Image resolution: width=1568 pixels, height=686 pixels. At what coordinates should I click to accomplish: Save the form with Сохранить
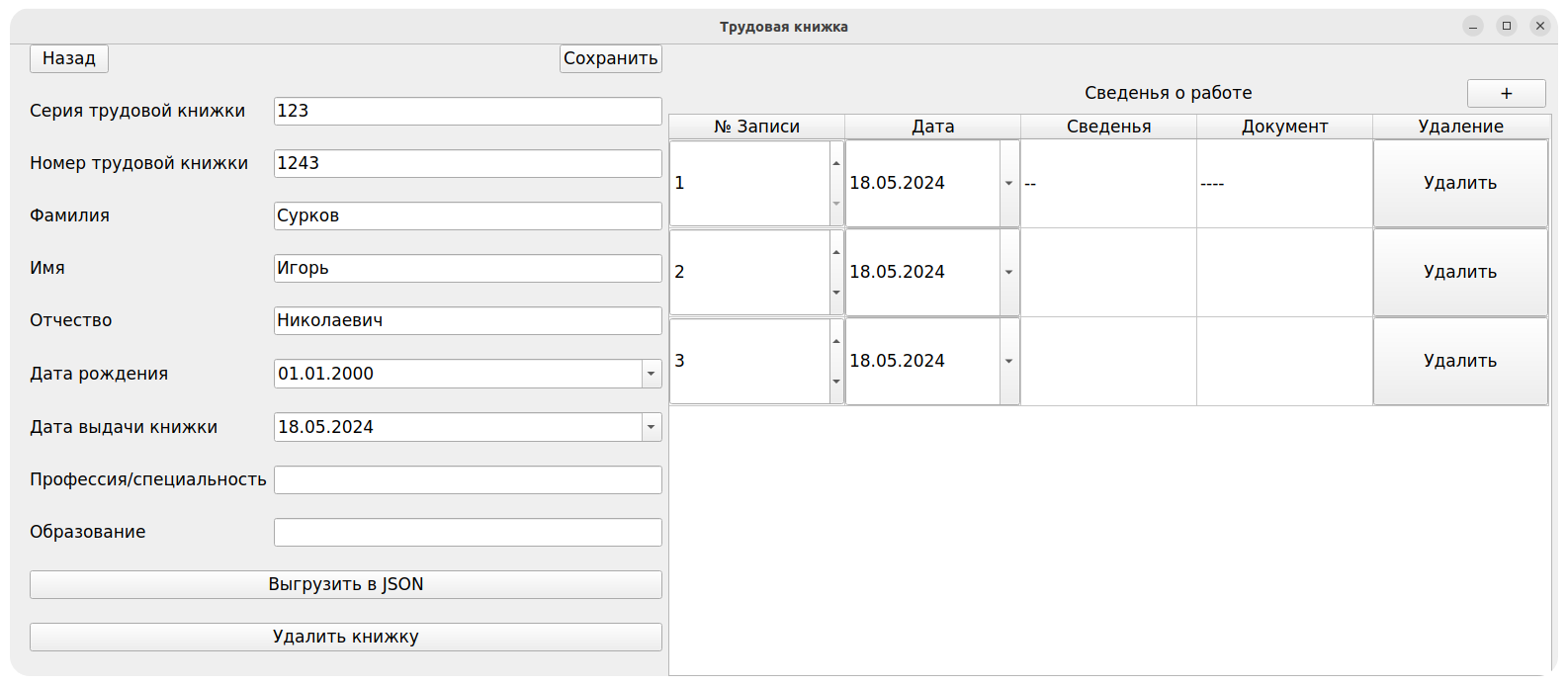(x=610, y=58)
